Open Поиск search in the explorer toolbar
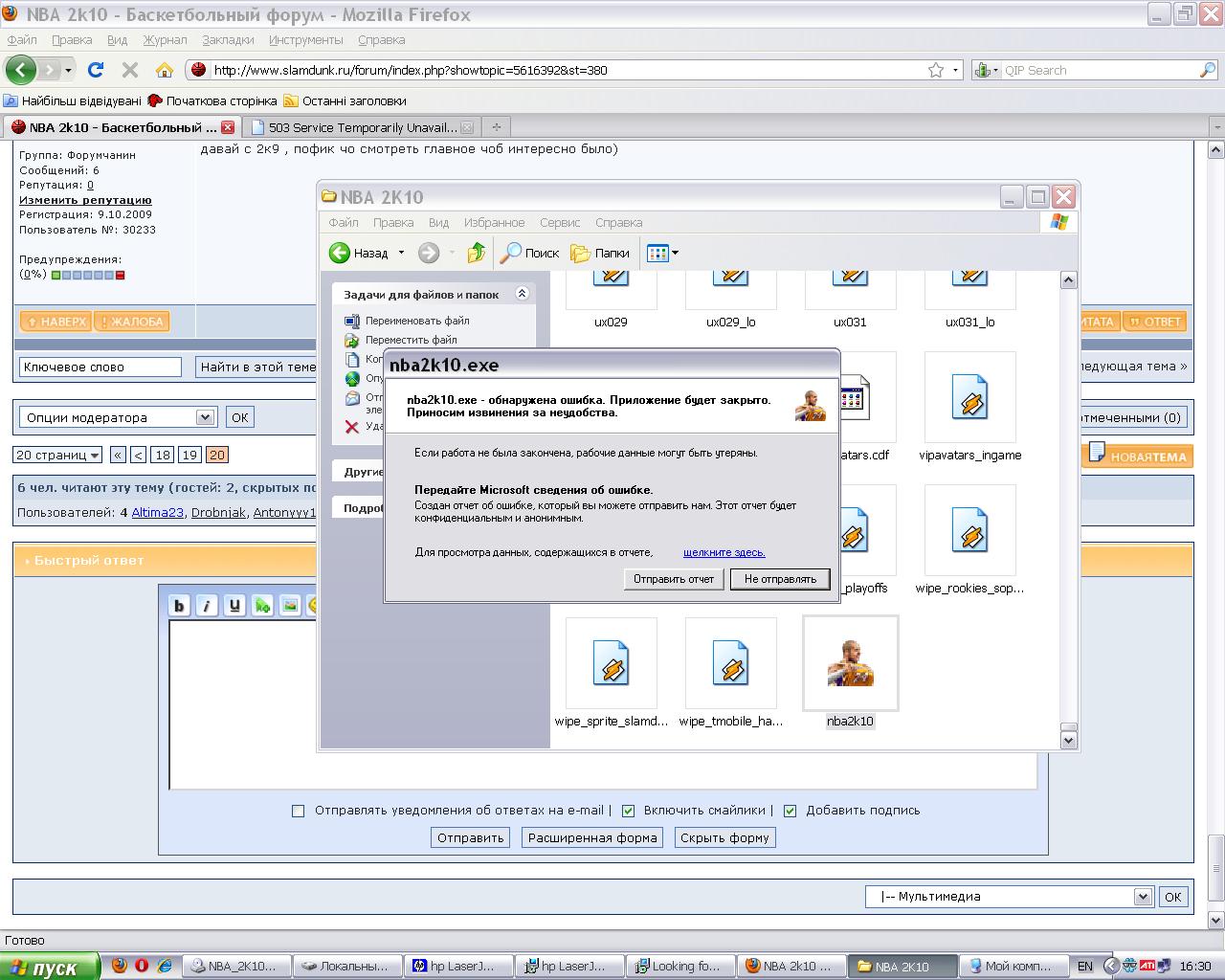Screen dimensions: 1225x980 click(x=530, y=253)
